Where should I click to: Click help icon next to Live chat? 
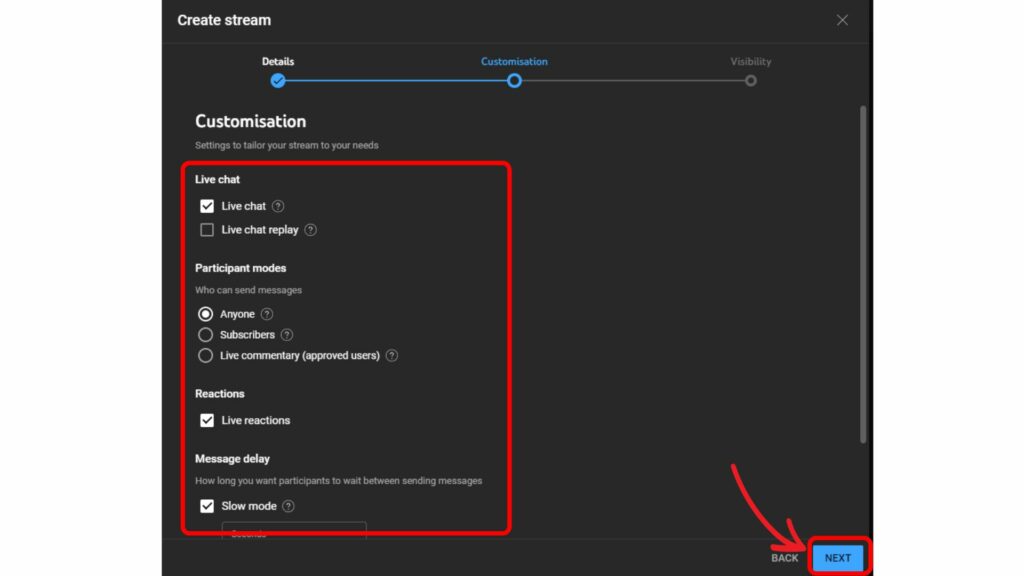tap(278, 206)
